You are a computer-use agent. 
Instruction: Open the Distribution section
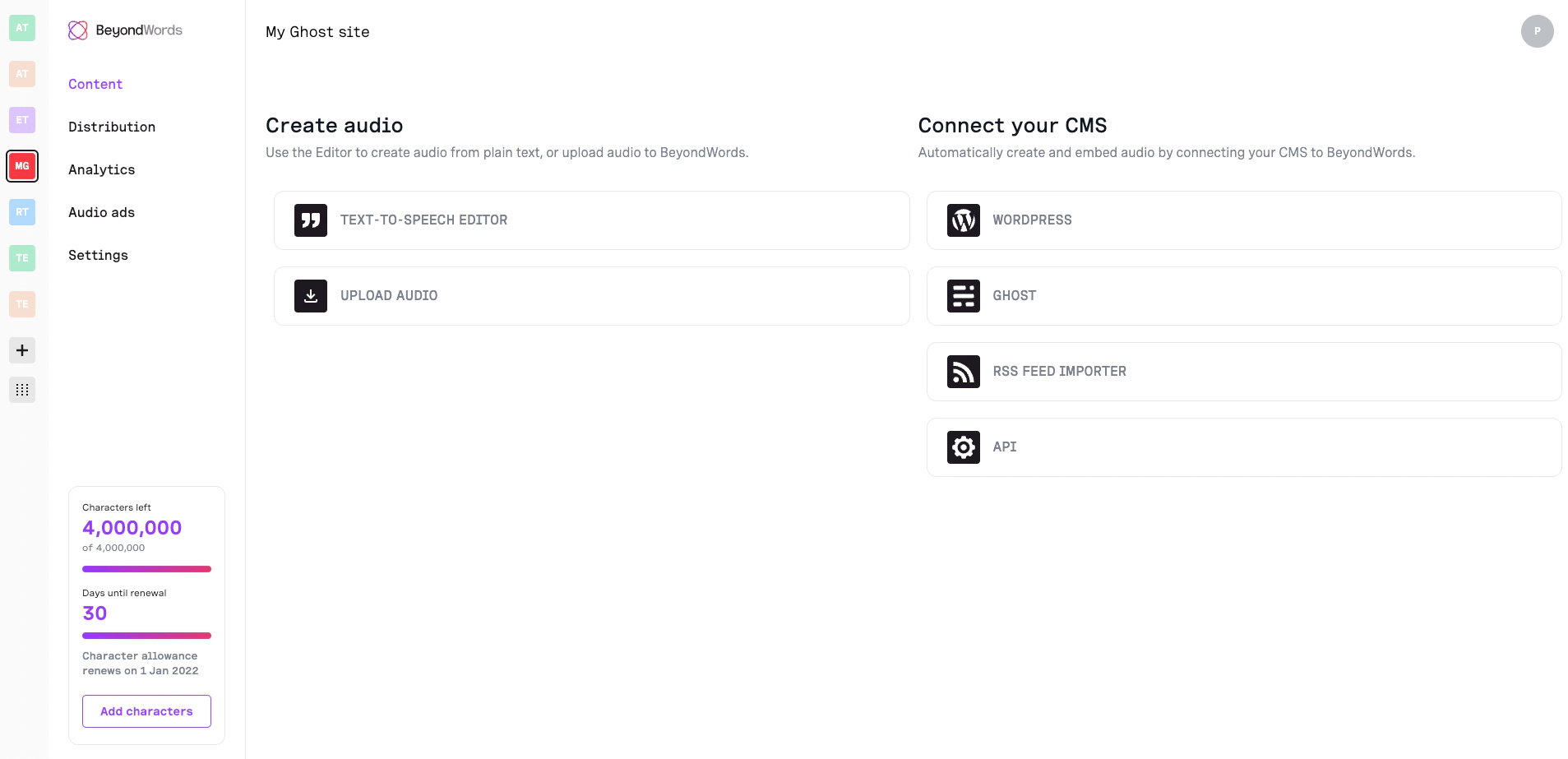tap(112, 127)
